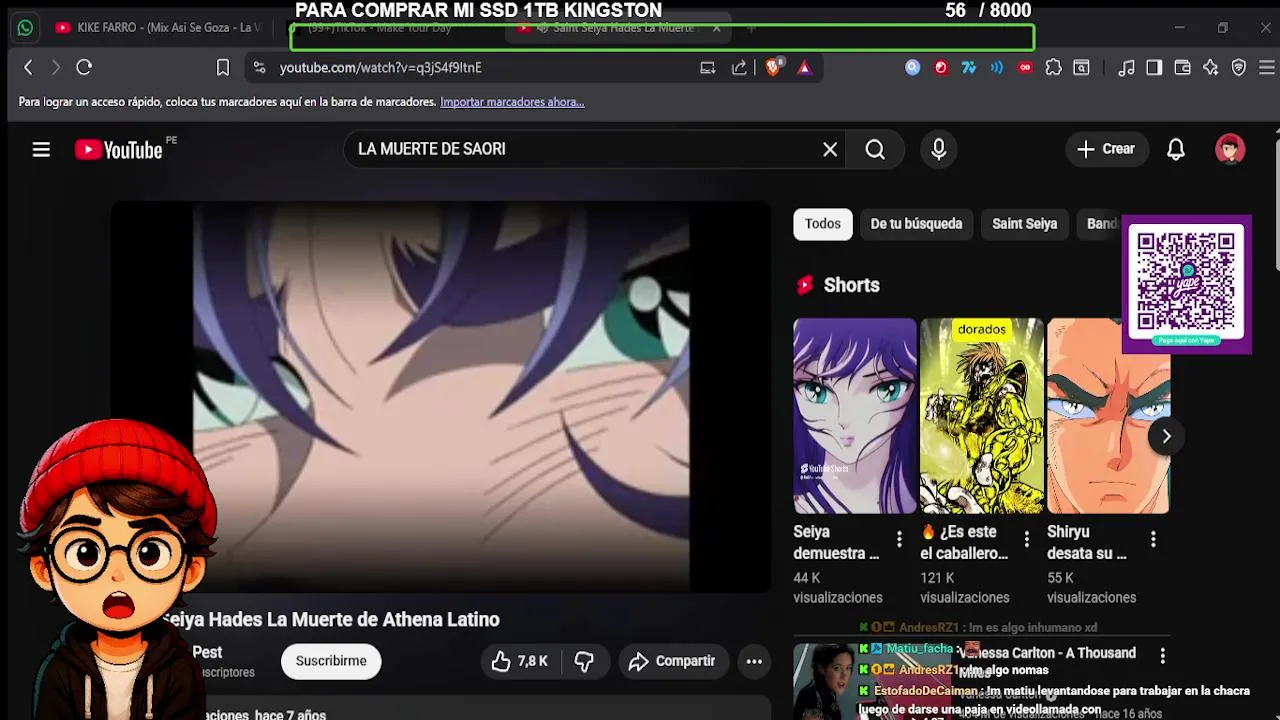The image size is (1280, 720).
Task: Switch to the pinned WhatsApp tab
Action: pyautogui.click(x=25, y=28)
